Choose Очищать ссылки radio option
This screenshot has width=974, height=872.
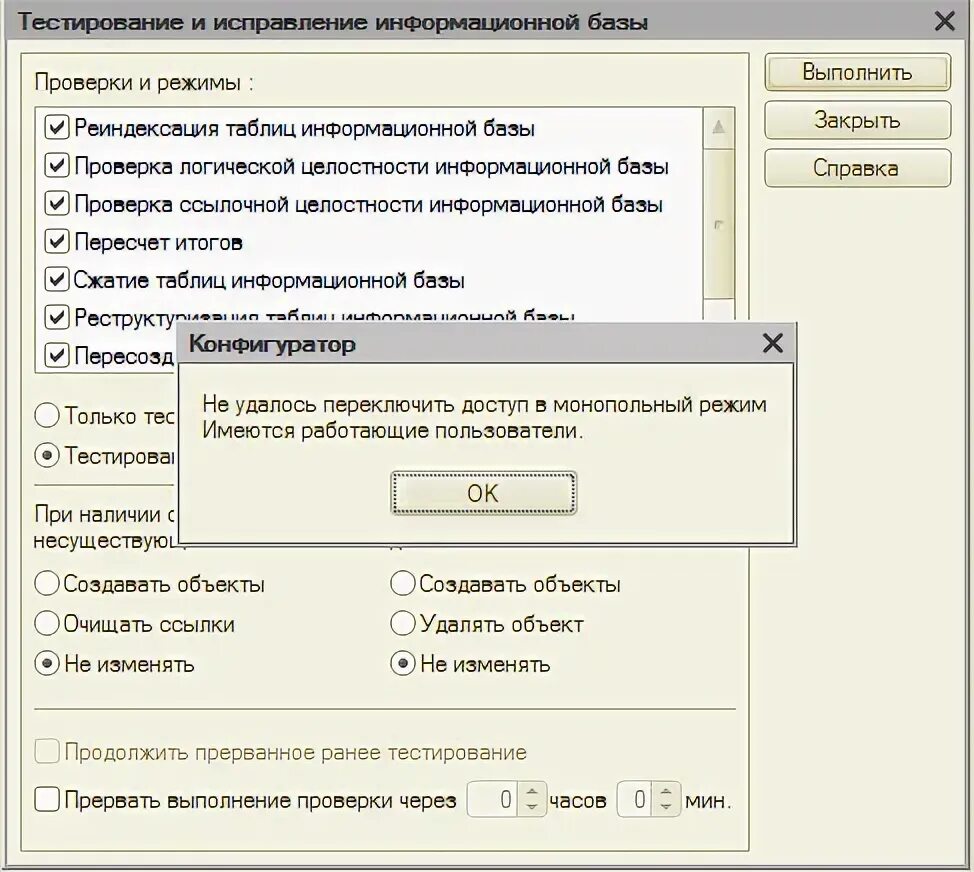click(47, 624)
